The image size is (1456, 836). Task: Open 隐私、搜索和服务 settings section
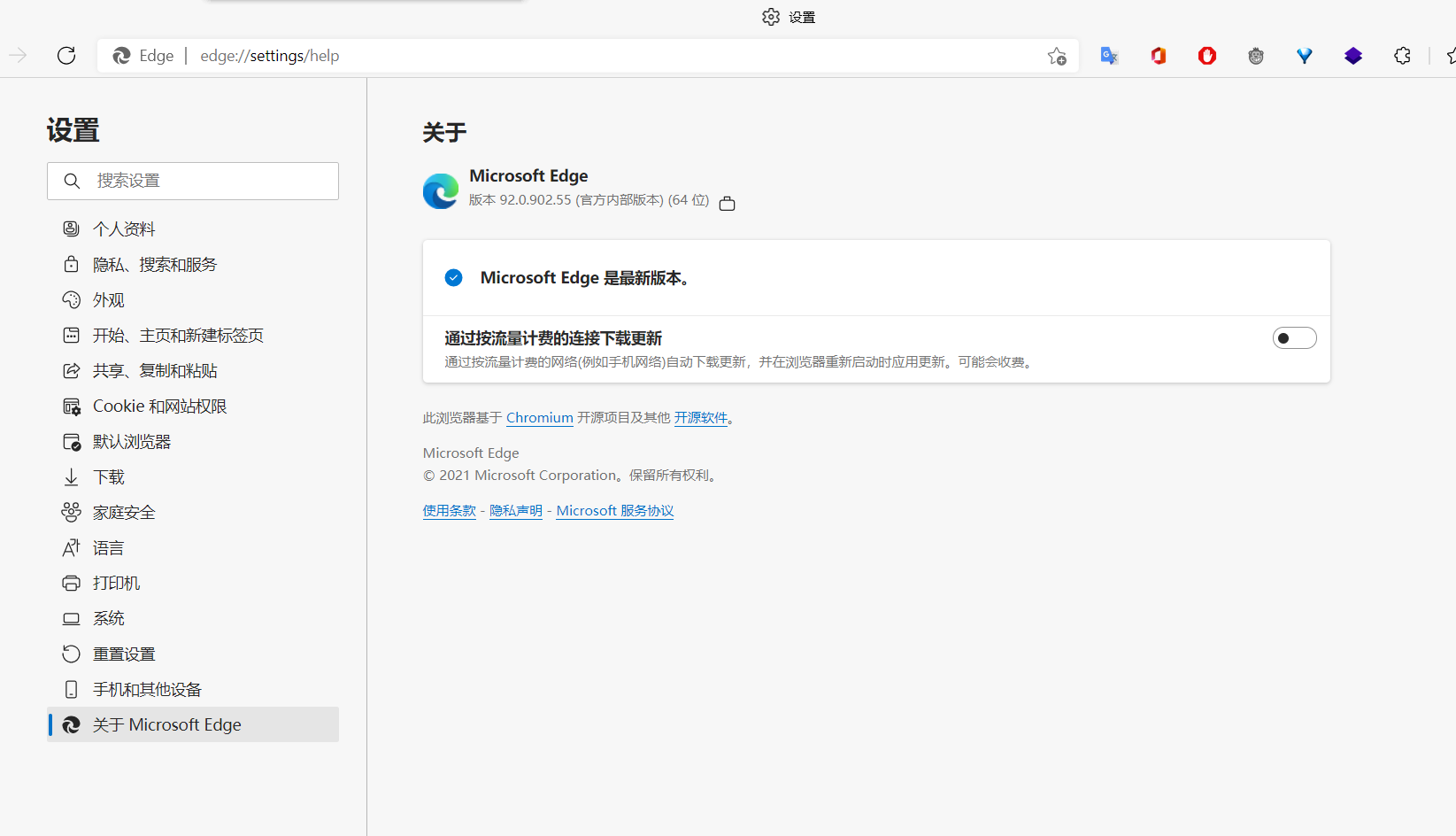193,264
